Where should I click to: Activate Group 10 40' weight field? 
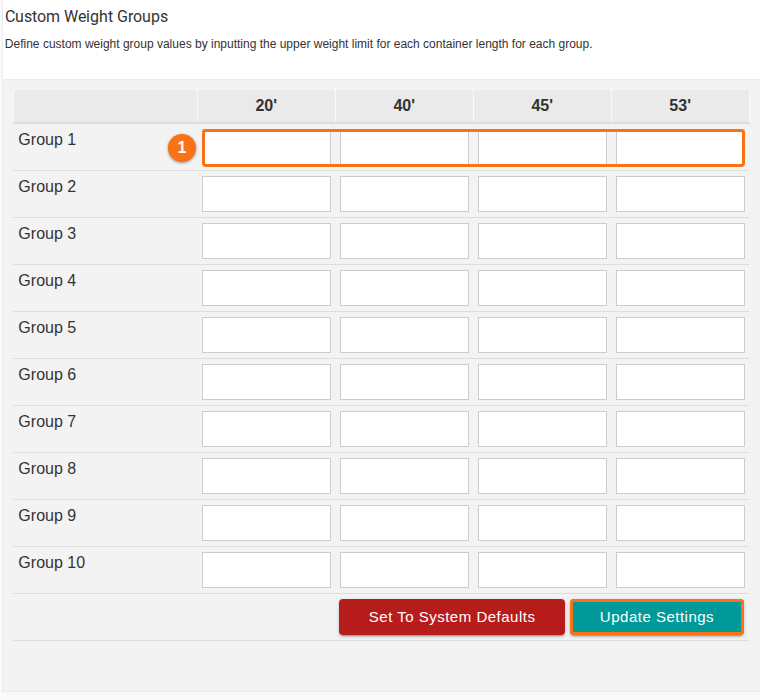(x=404, y=570)
